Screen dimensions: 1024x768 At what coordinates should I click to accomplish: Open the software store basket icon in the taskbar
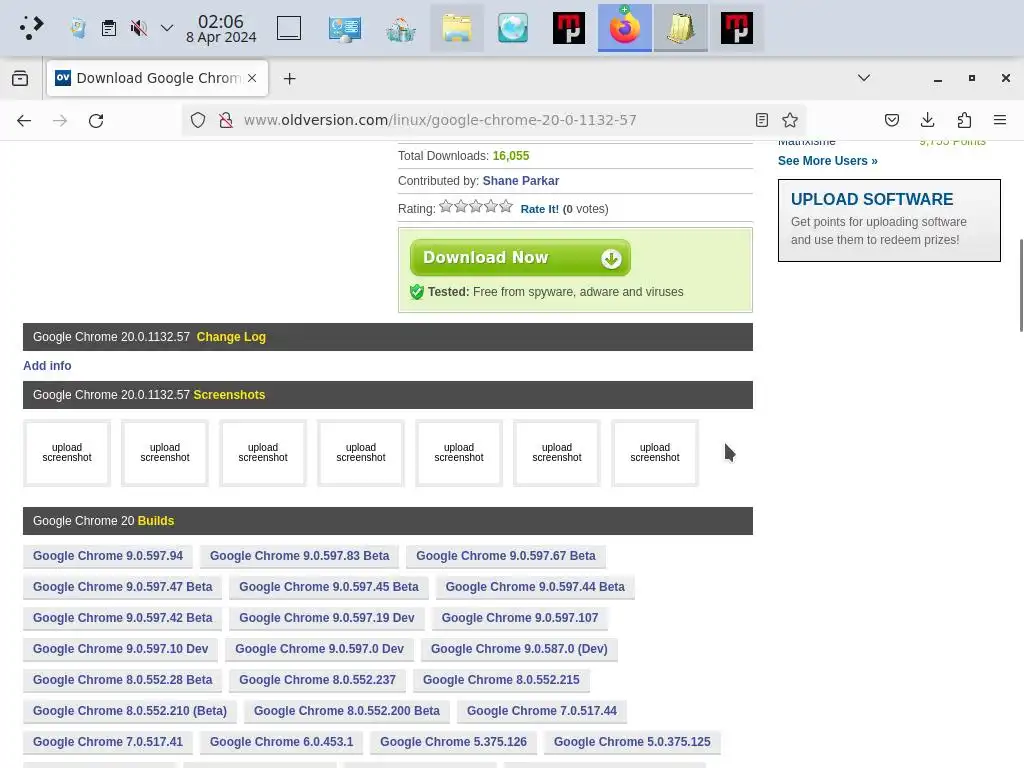click(401, 28)
